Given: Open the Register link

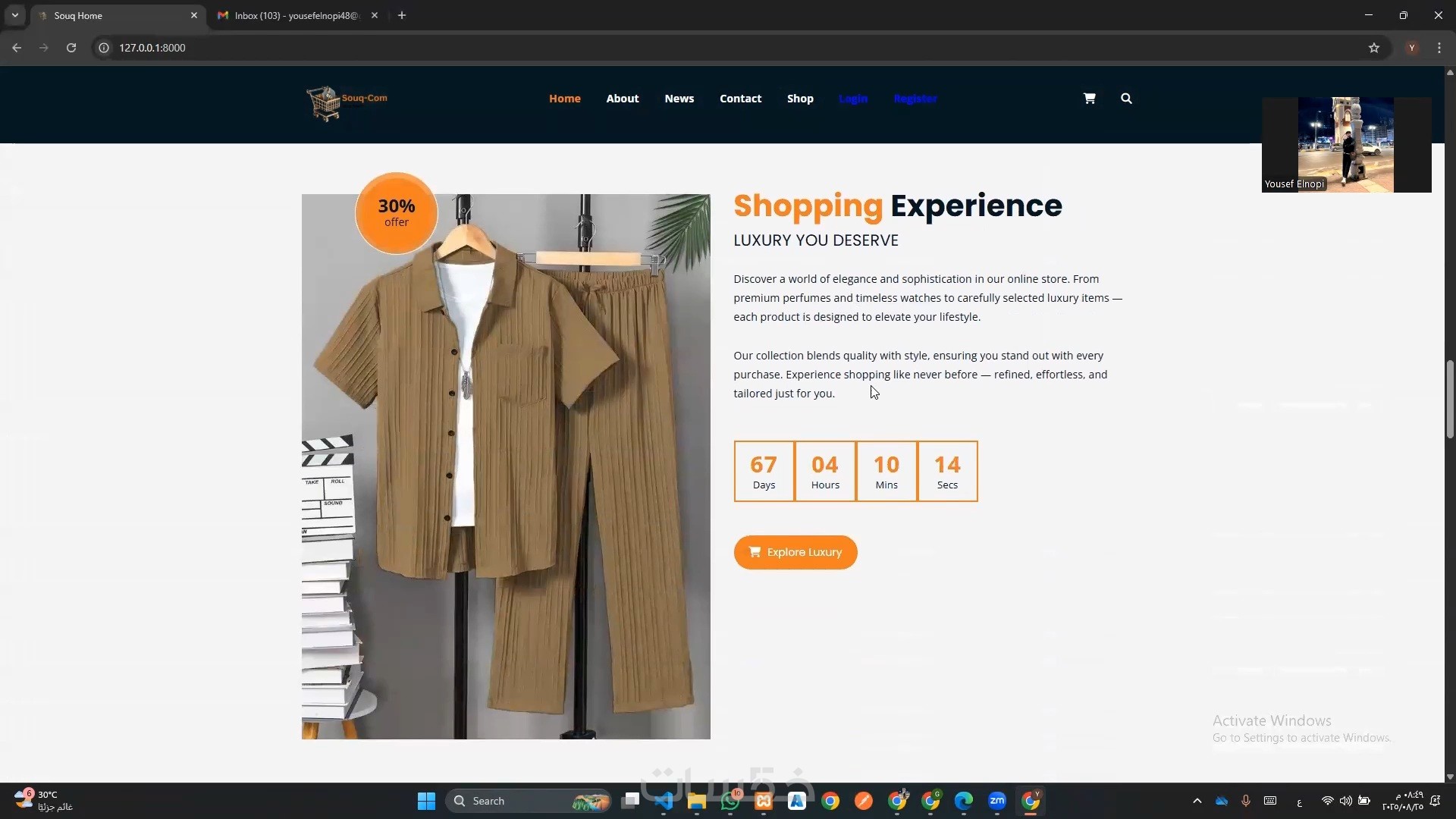Looking at the screenshot, I should 915,99.
